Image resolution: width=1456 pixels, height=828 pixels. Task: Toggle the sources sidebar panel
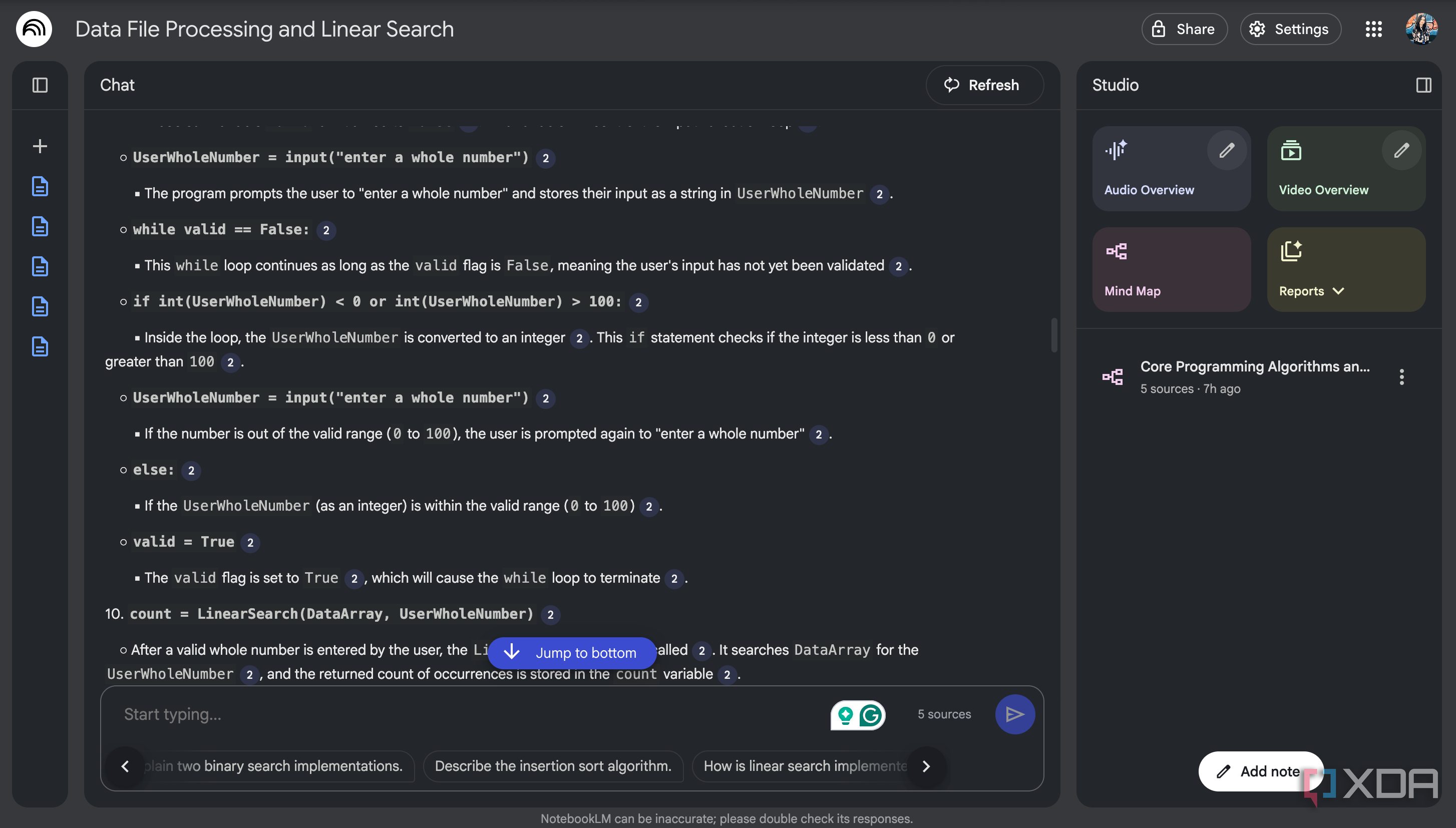[40, 85]
